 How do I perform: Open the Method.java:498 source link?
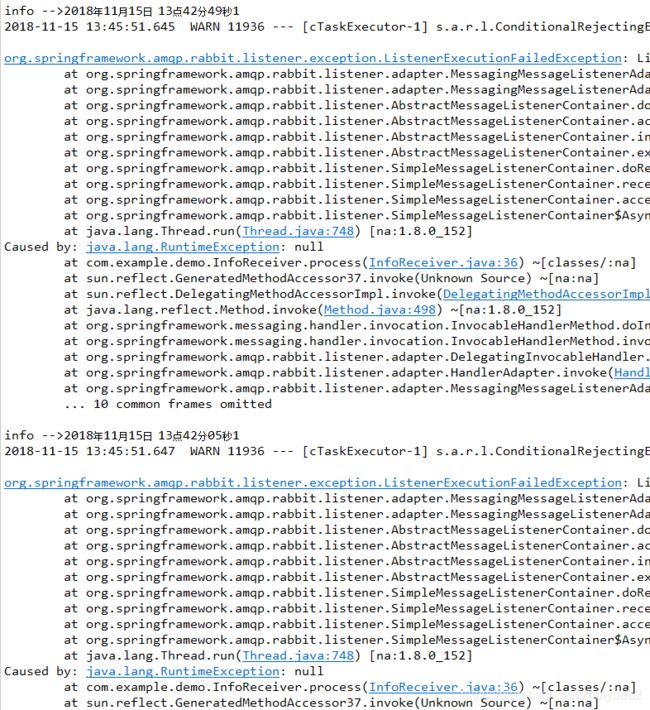coord(380,310)
